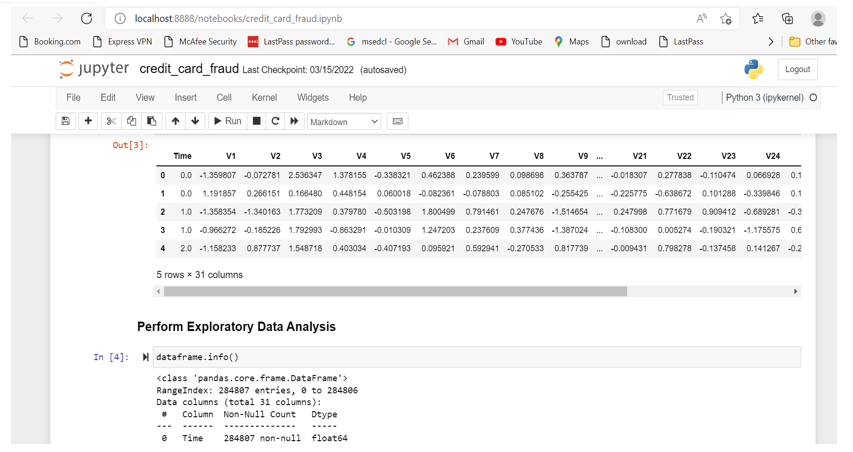Click the kernel idle indicator circle

(813, 97)
